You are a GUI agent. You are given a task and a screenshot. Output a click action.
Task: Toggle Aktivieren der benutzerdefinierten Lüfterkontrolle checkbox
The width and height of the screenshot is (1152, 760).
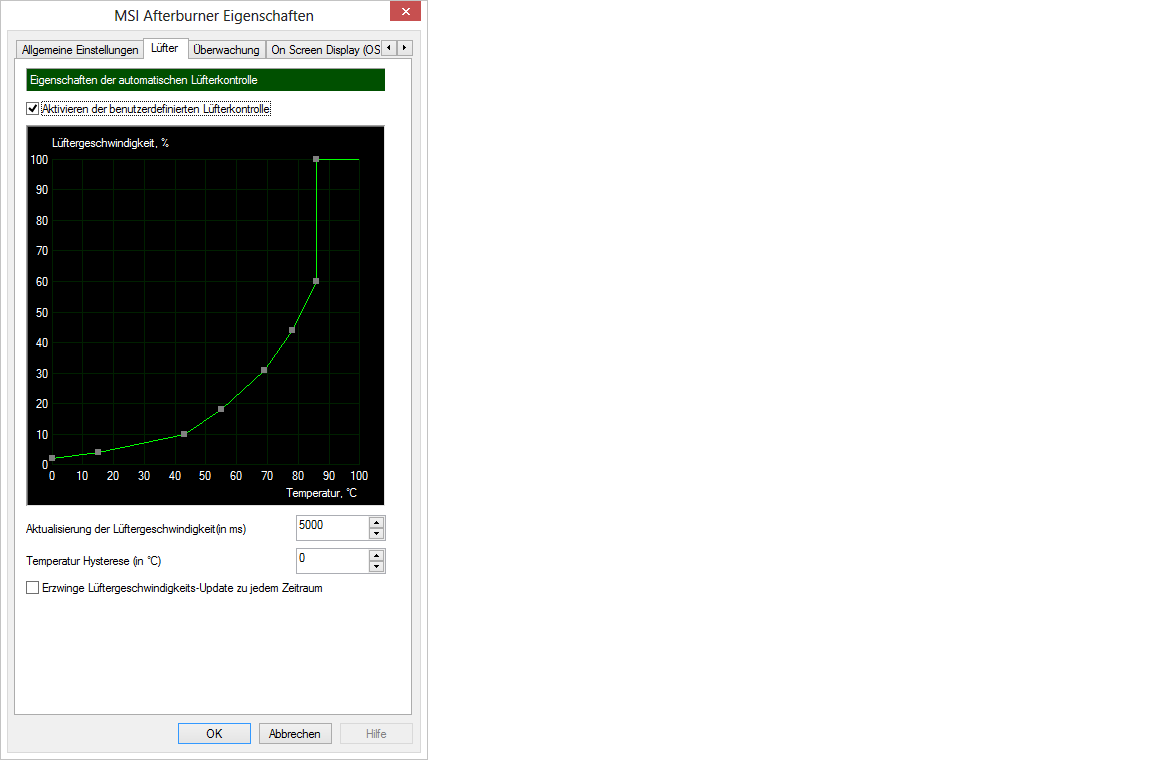click(32, 109)
